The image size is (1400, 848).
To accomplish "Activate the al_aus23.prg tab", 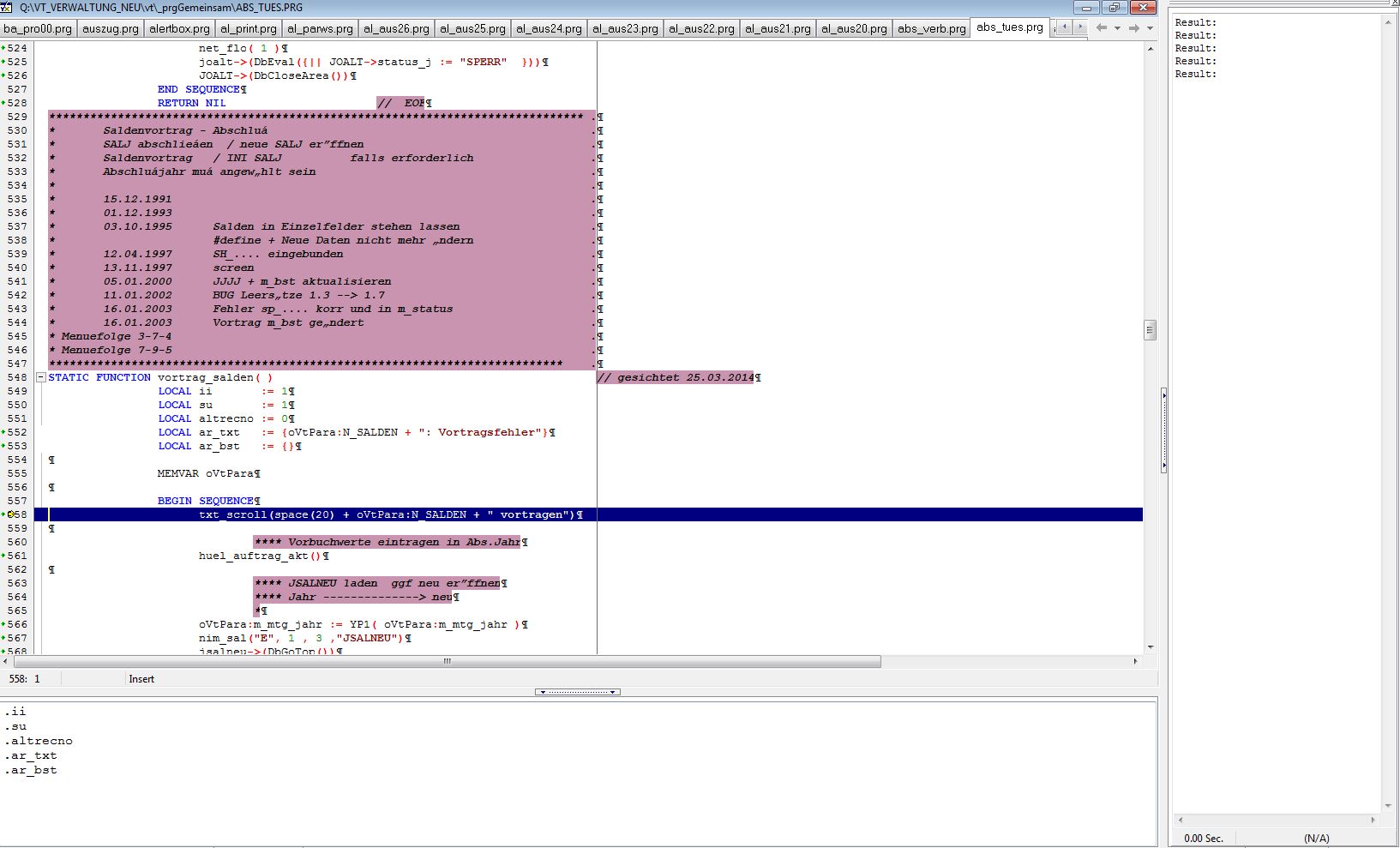I will tap(625, 28).
